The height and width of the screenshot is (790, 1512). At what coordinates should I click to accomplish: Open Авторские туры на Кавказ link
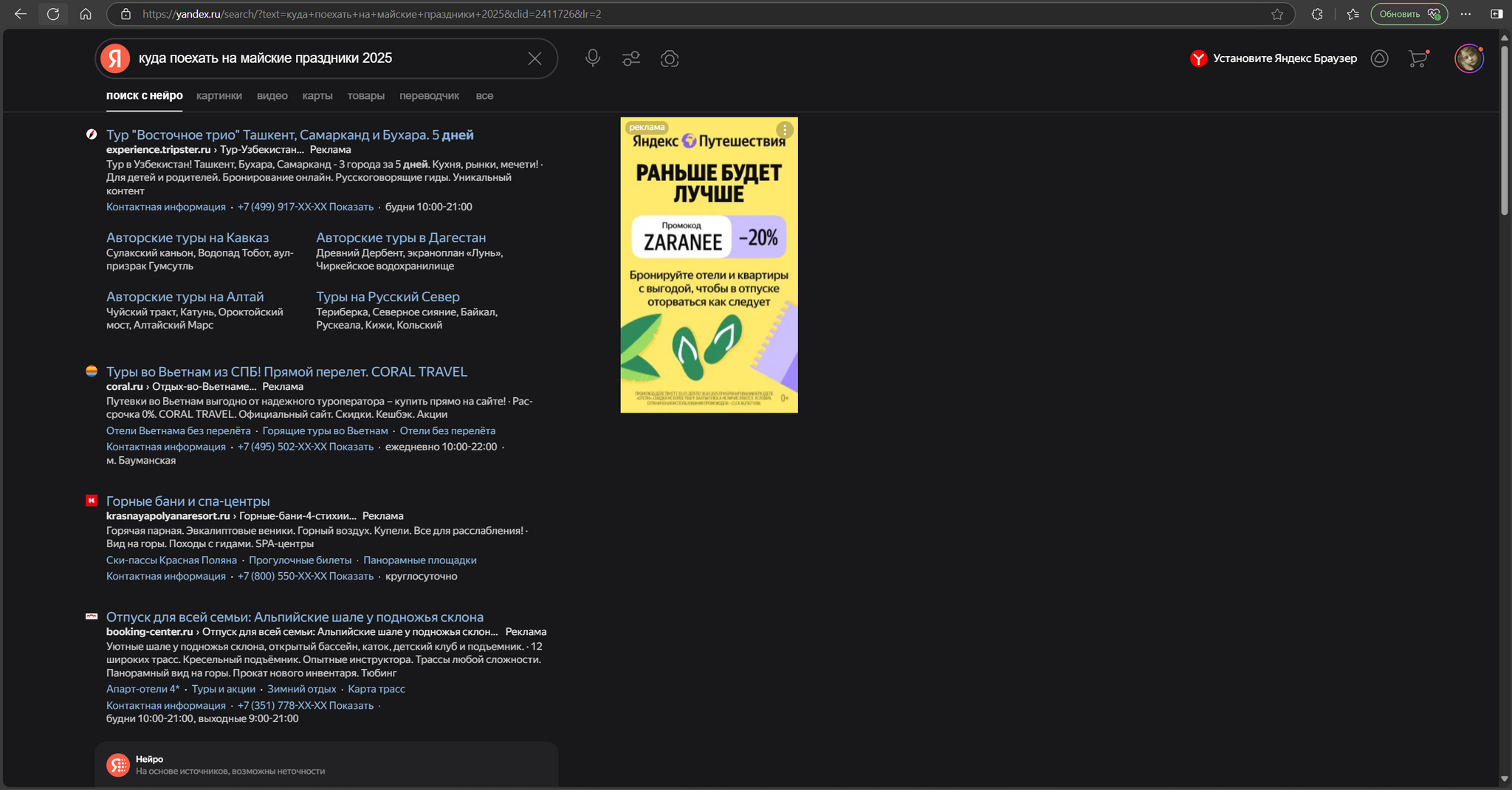tap(188, 238)
